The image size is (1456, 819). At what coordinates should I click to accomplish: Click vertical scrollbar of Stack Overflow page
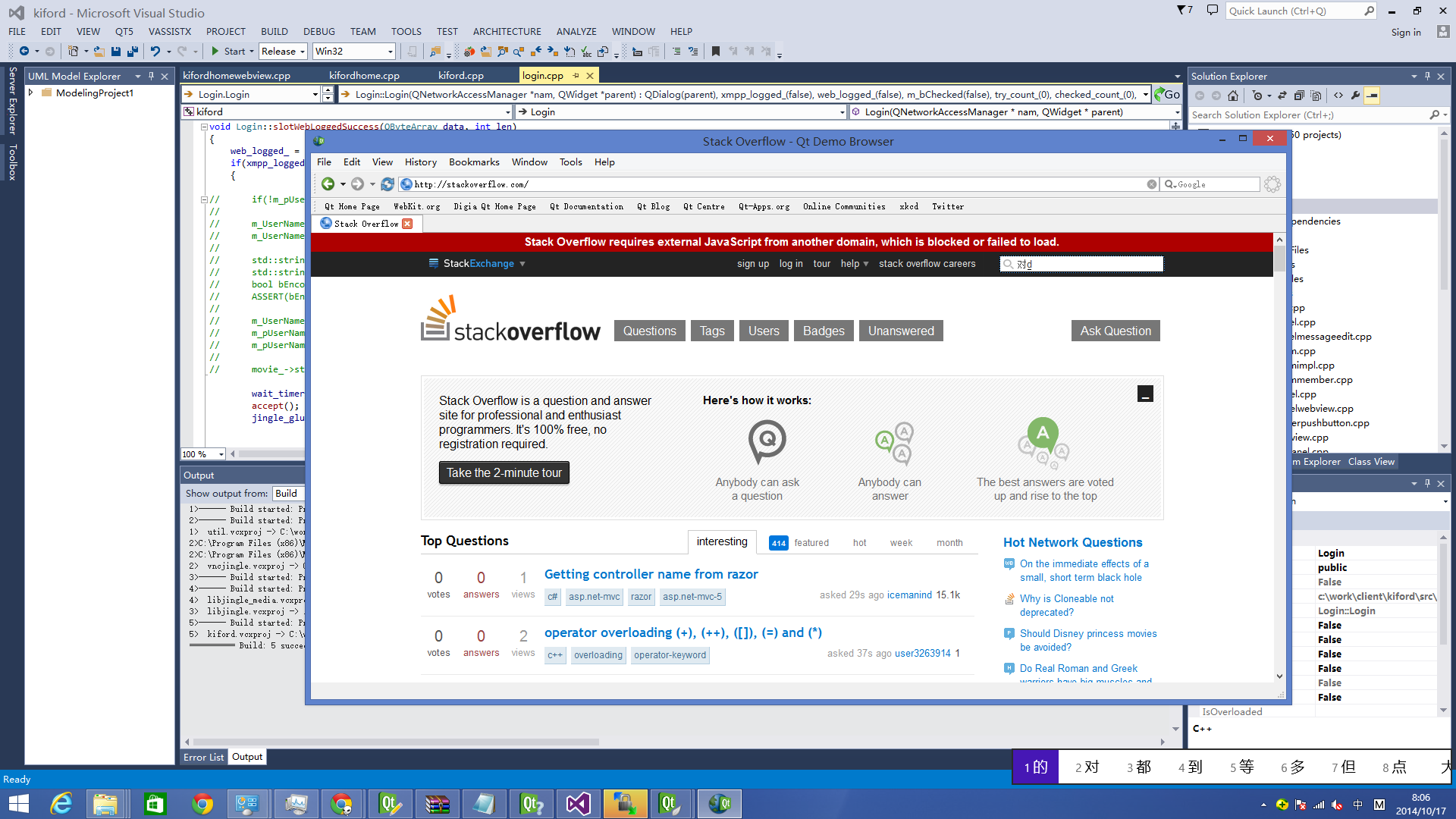point(1279,458)
